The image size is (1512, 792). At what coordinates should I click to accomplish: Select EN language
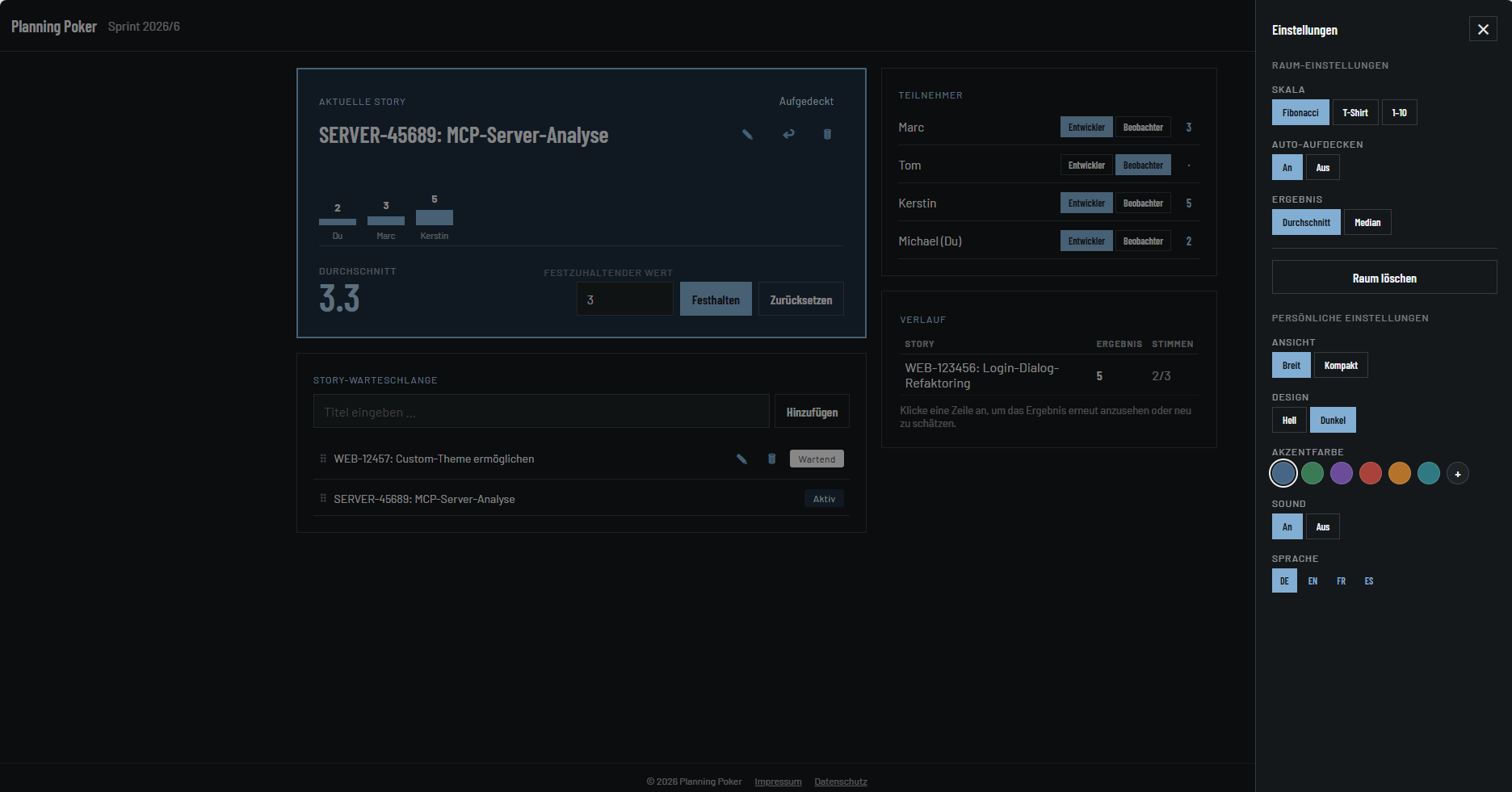(1312, 580)
